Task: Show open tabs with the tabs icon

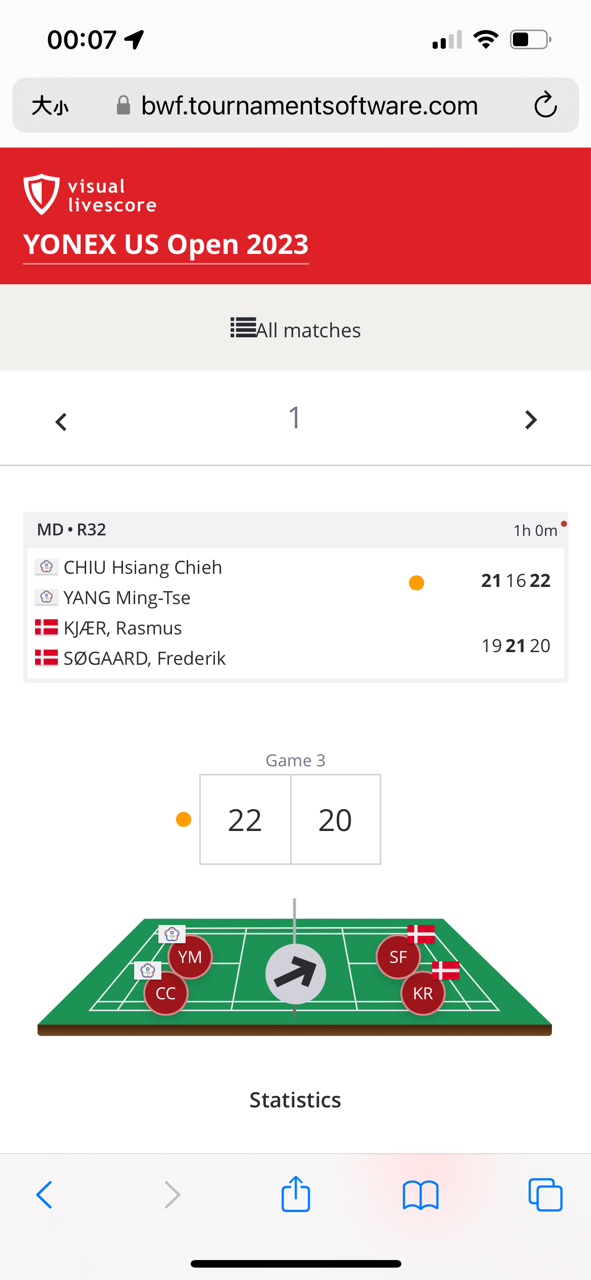Action: (x=545, y=1194)
